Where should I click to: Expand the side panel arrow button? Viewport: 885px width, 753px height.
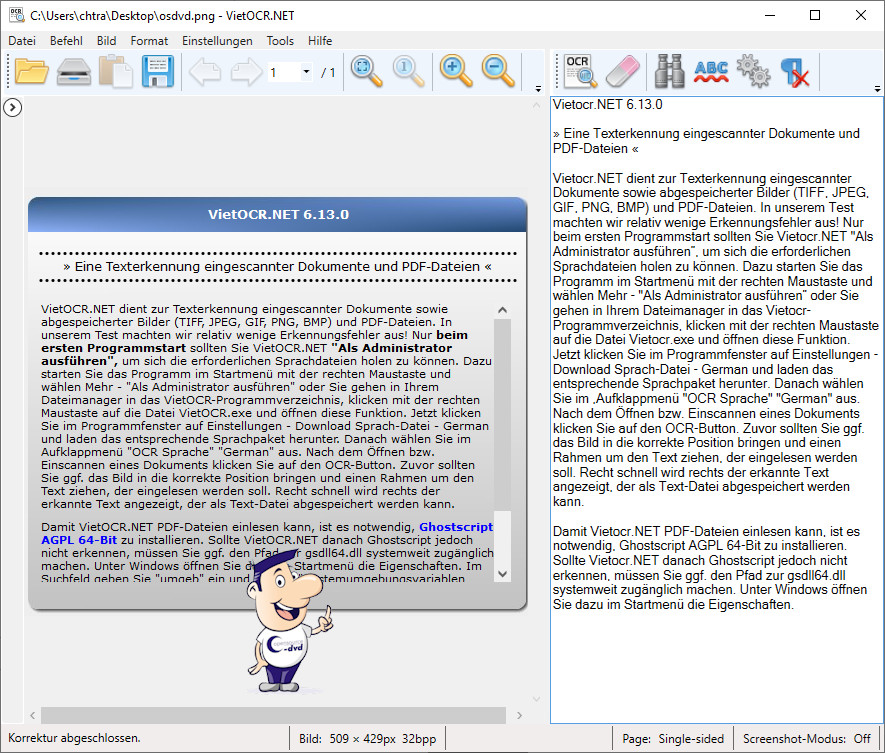[x=13, y=107]
